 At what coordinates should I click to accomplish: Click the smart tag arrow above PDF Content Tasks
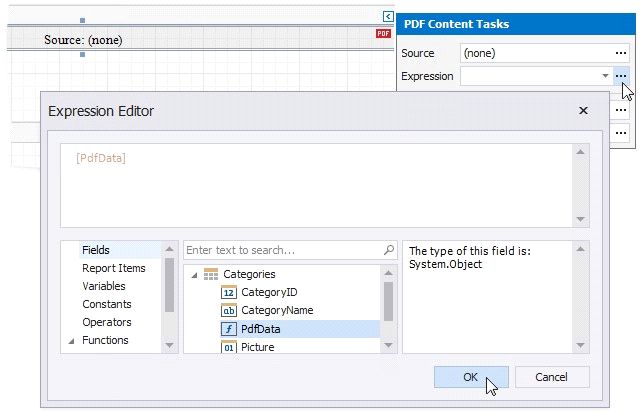point(387,16)
